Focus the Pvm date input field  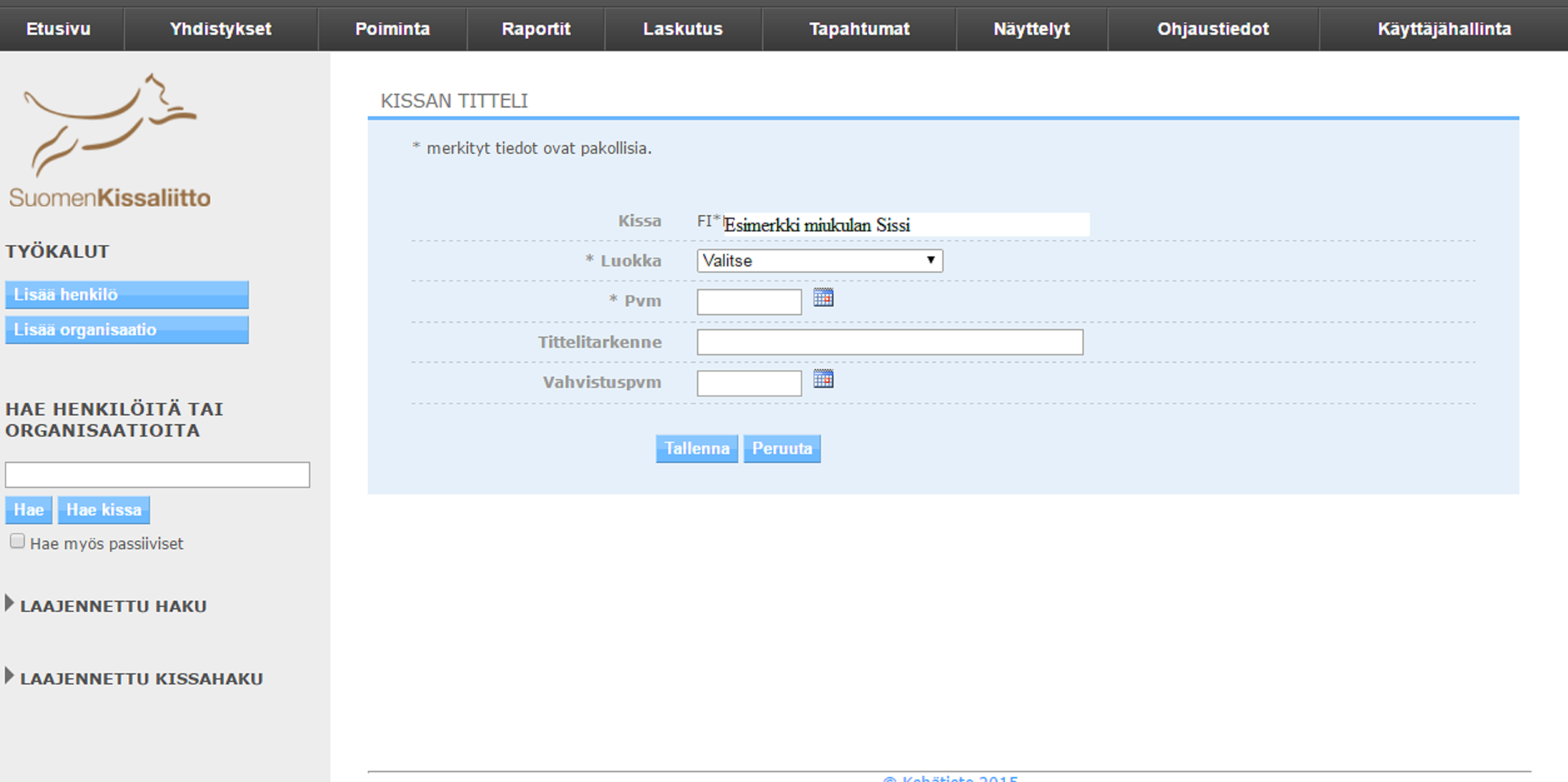pos(748,302)
